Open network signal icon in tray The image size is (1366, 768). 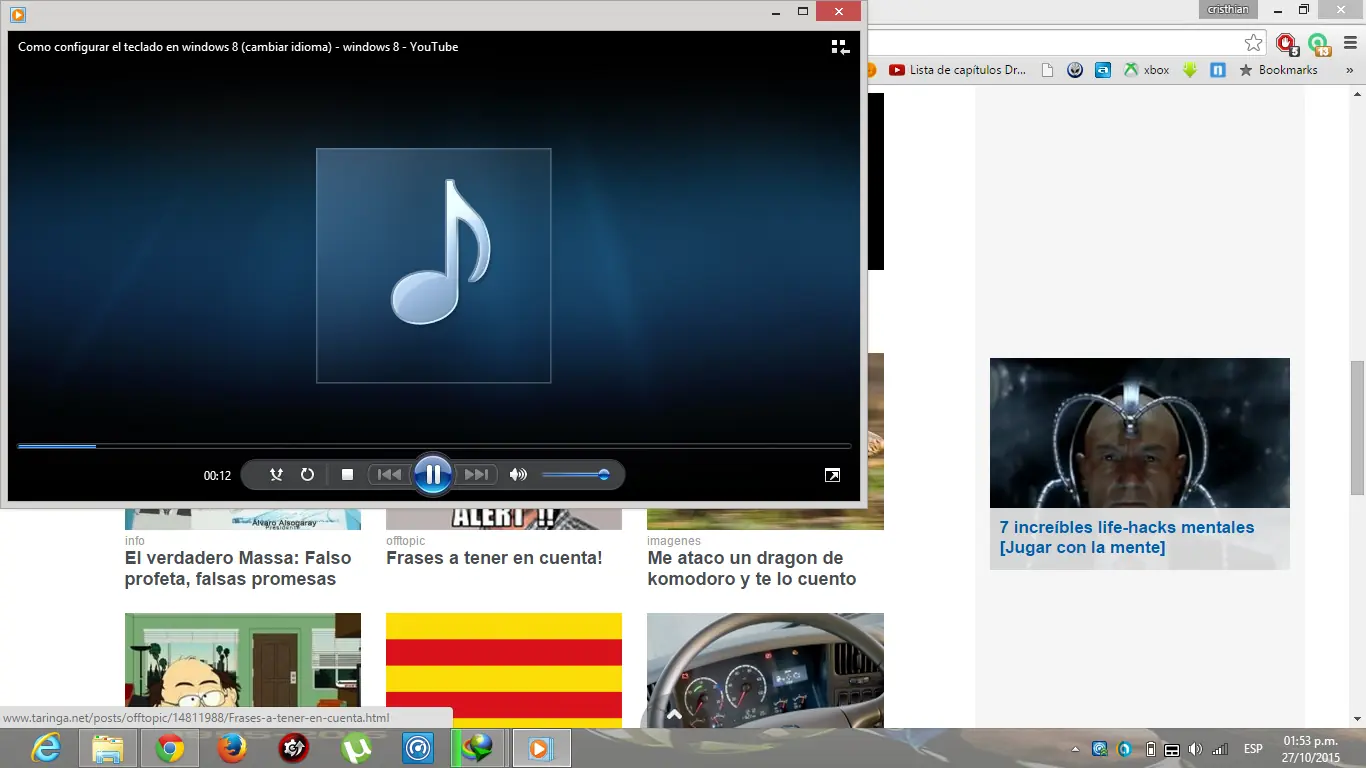coord(1219,749)
